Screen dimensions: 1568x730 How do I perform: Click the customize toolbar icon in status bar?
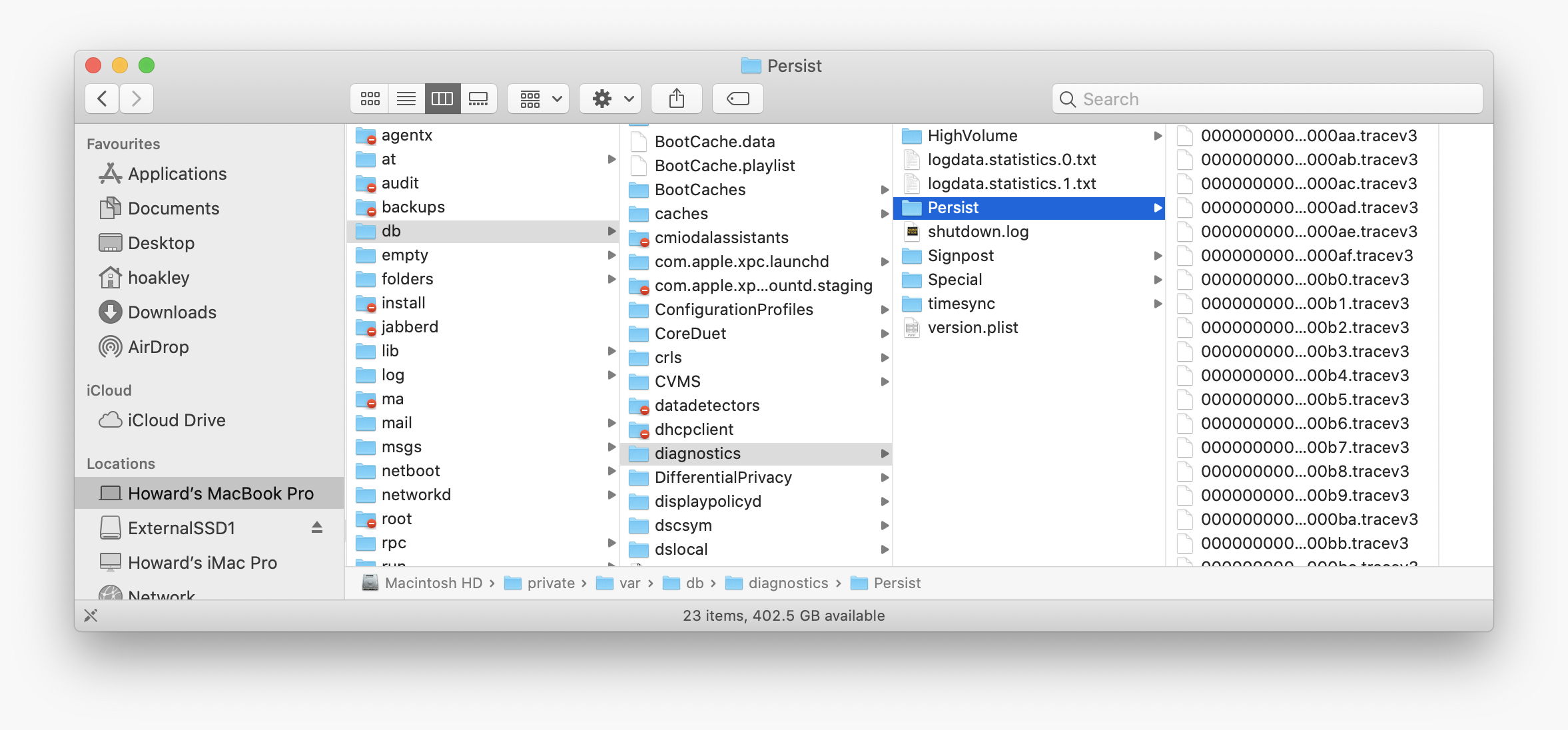click(x=91, y=615)
